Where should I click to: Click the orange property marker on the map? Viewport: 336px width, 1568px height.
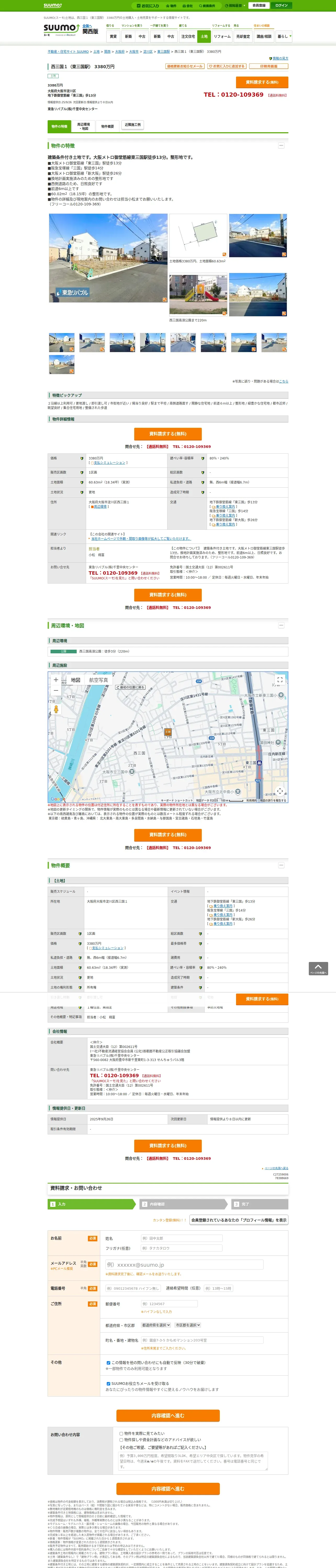[x=168, y=732]
